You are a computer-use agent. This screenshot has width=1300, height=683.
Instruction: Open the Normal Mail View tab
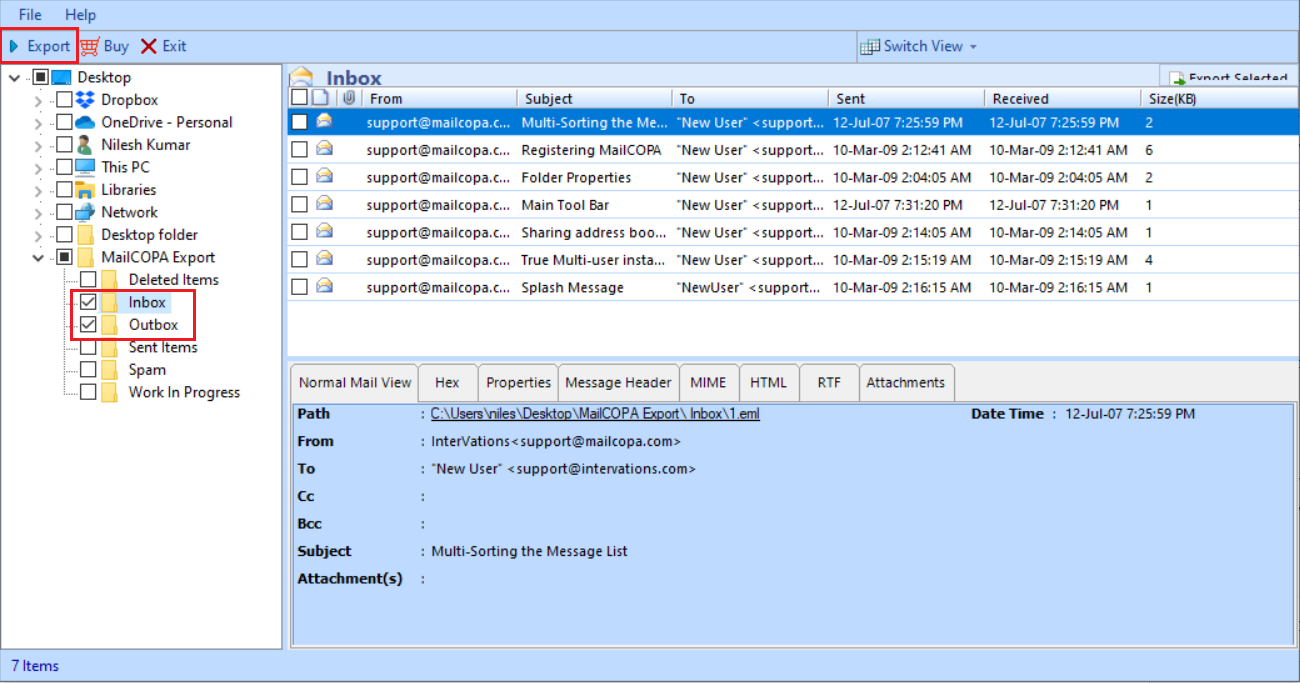[355, 382]
